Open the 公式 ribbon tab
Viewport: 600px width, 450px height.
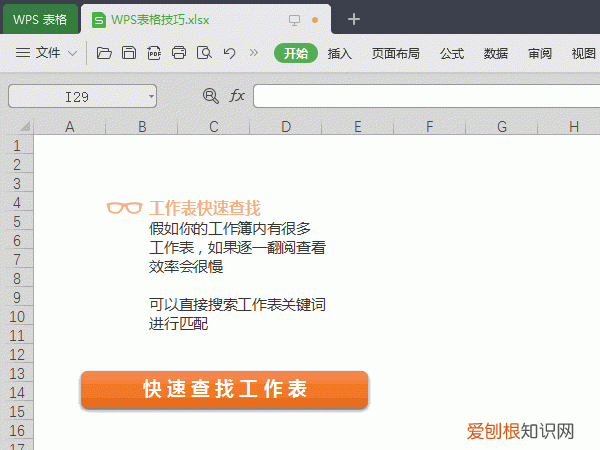point(452,53)
